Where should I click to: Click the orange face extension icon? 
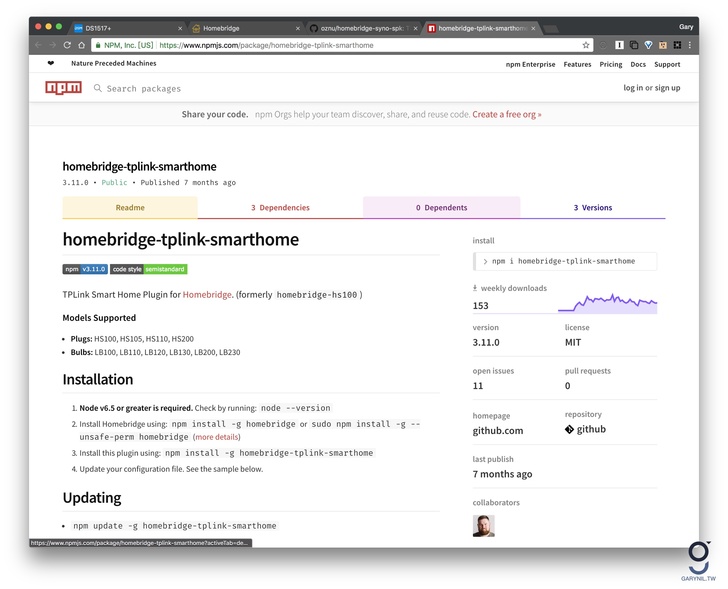[x=663, y=45]
